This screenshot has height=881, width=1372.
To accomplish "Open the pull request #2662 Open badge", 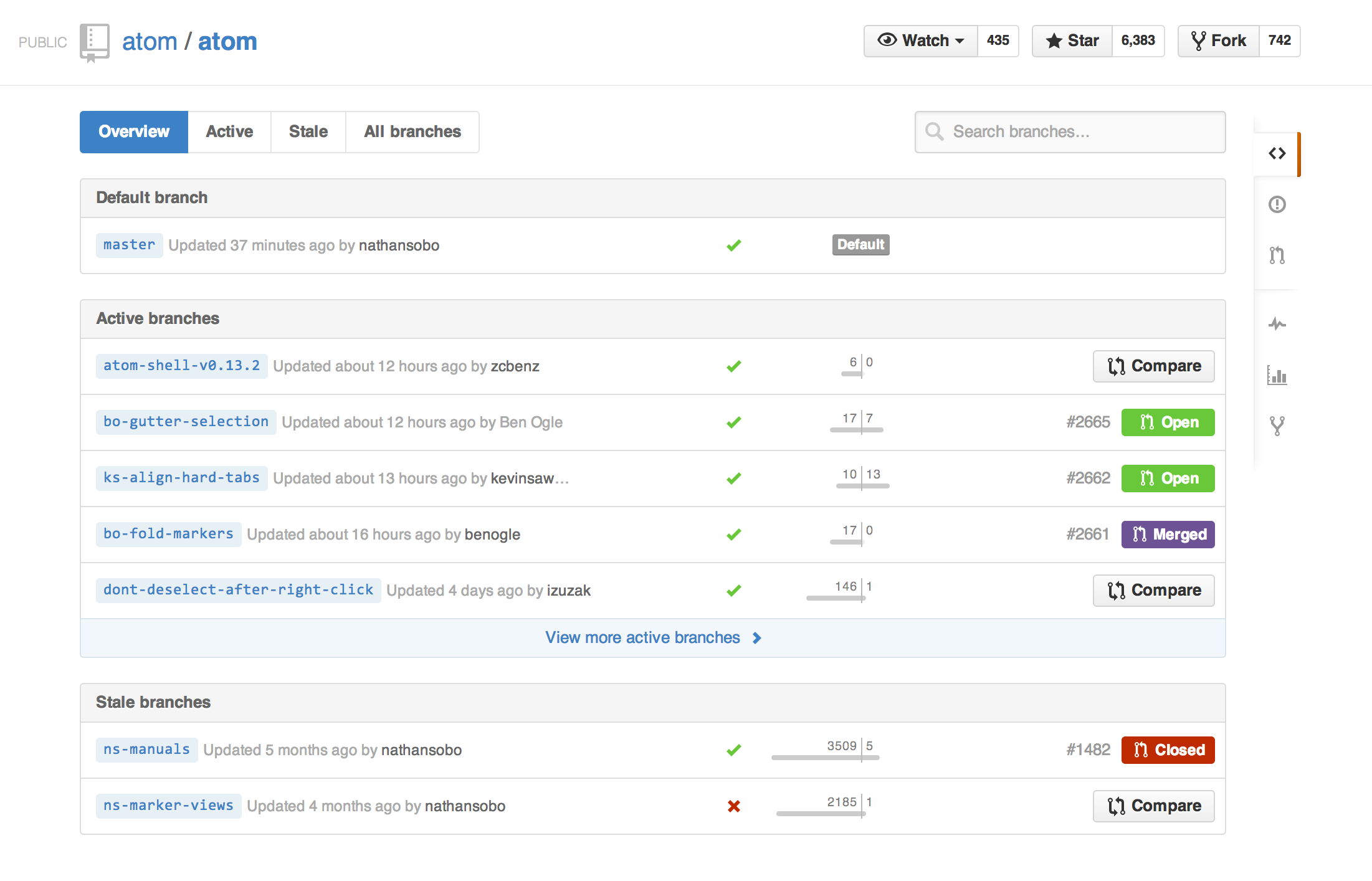I will click(1168, 479).
